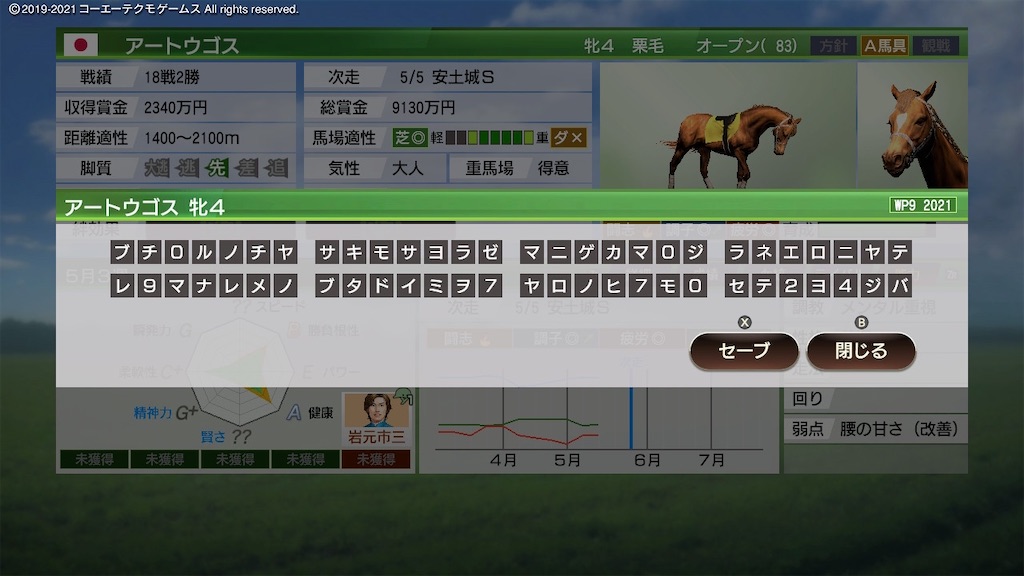Select password block ヤロノヒ7モ0
Viewport: 1024px width, 576px height.
[x=614, y=285]
